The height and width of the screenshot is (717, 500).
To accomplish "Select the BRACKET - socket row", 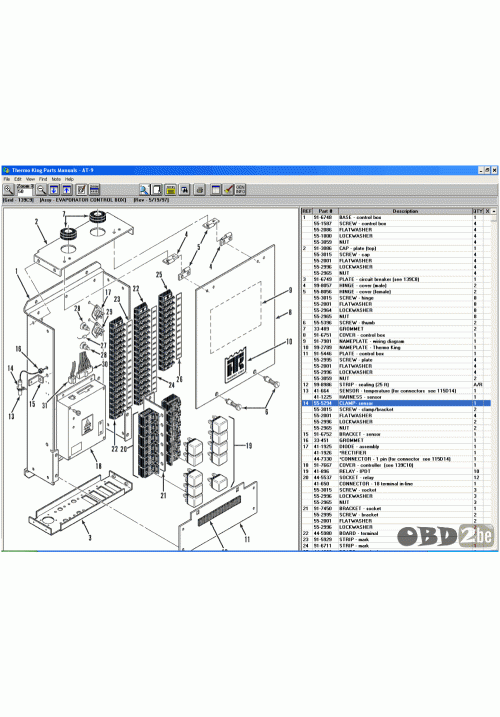I will point(396,508).
